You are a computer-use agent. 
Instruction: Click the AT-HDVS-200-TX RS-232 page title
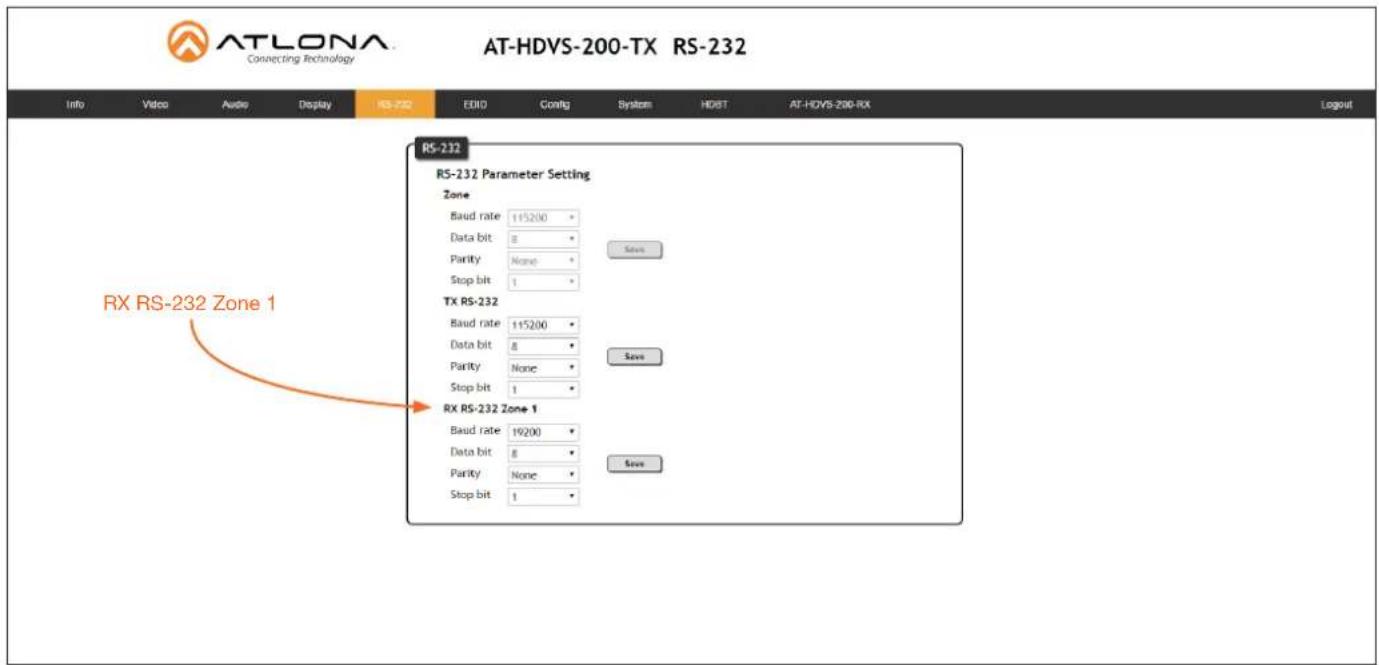pos(614,48)
